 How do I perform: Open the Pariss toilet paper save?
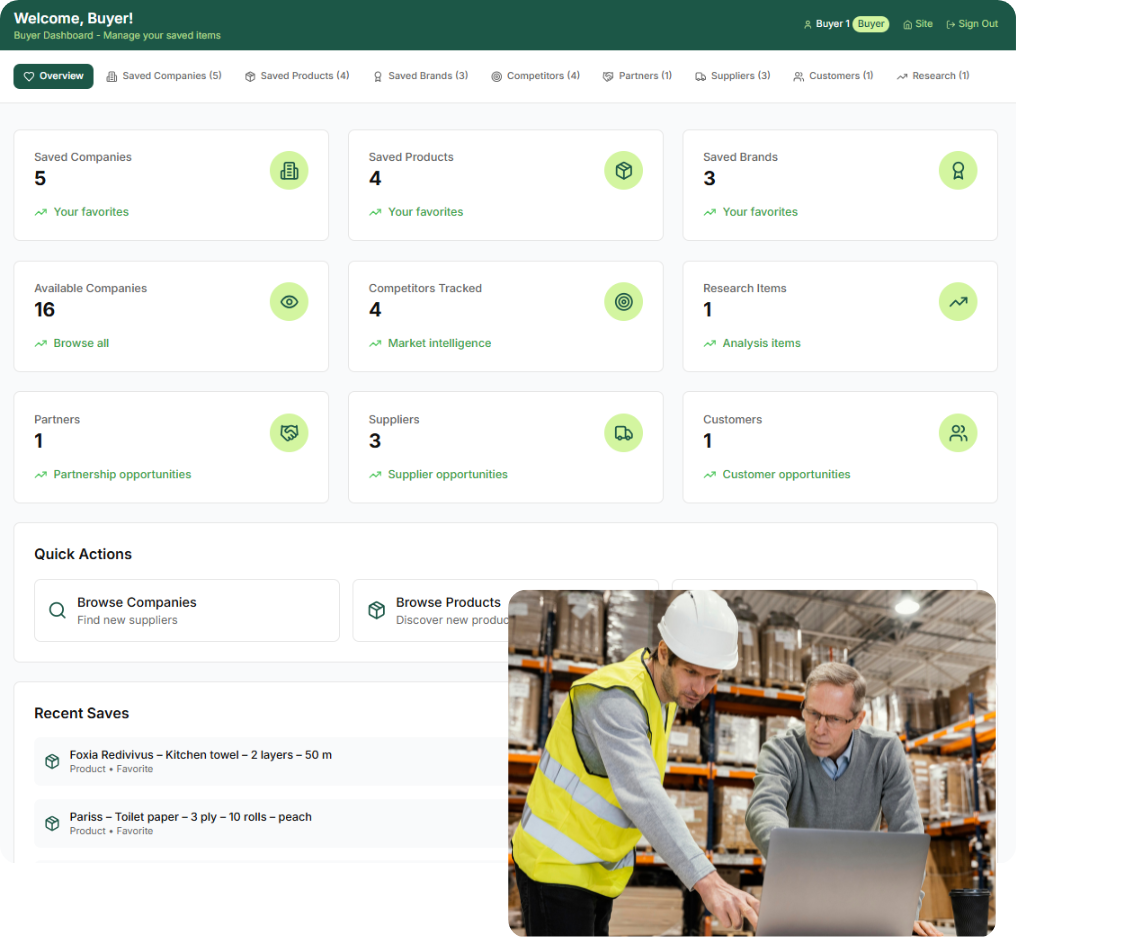(271, 824)
